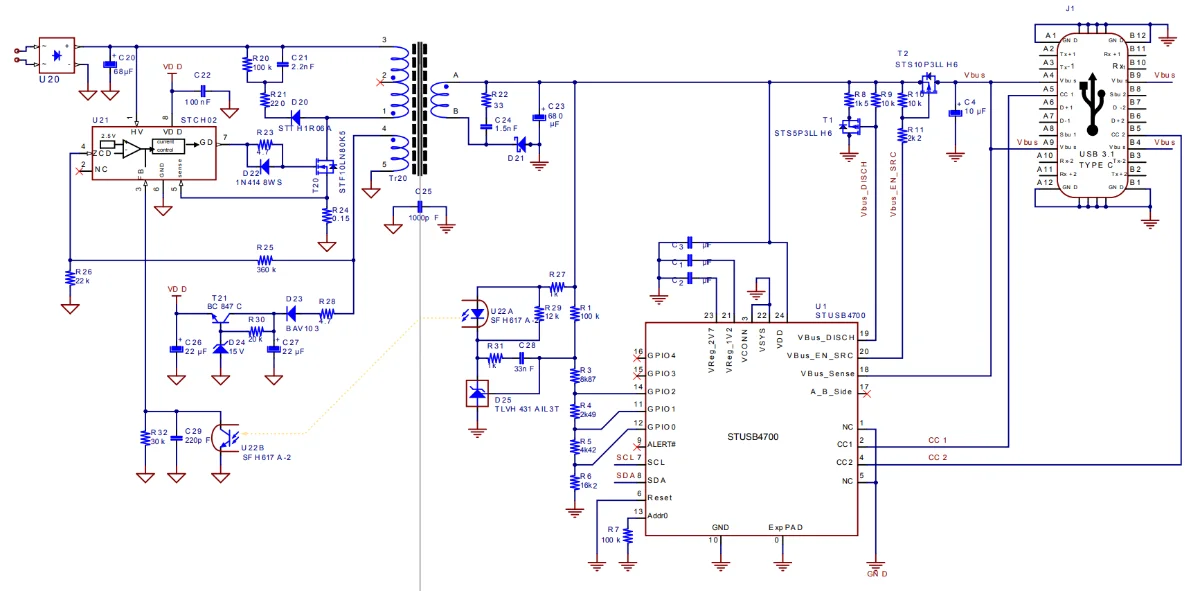Screen dimensions: 1200x591
Task: Click the D24 15V zener diode
Action: point(221,351)
